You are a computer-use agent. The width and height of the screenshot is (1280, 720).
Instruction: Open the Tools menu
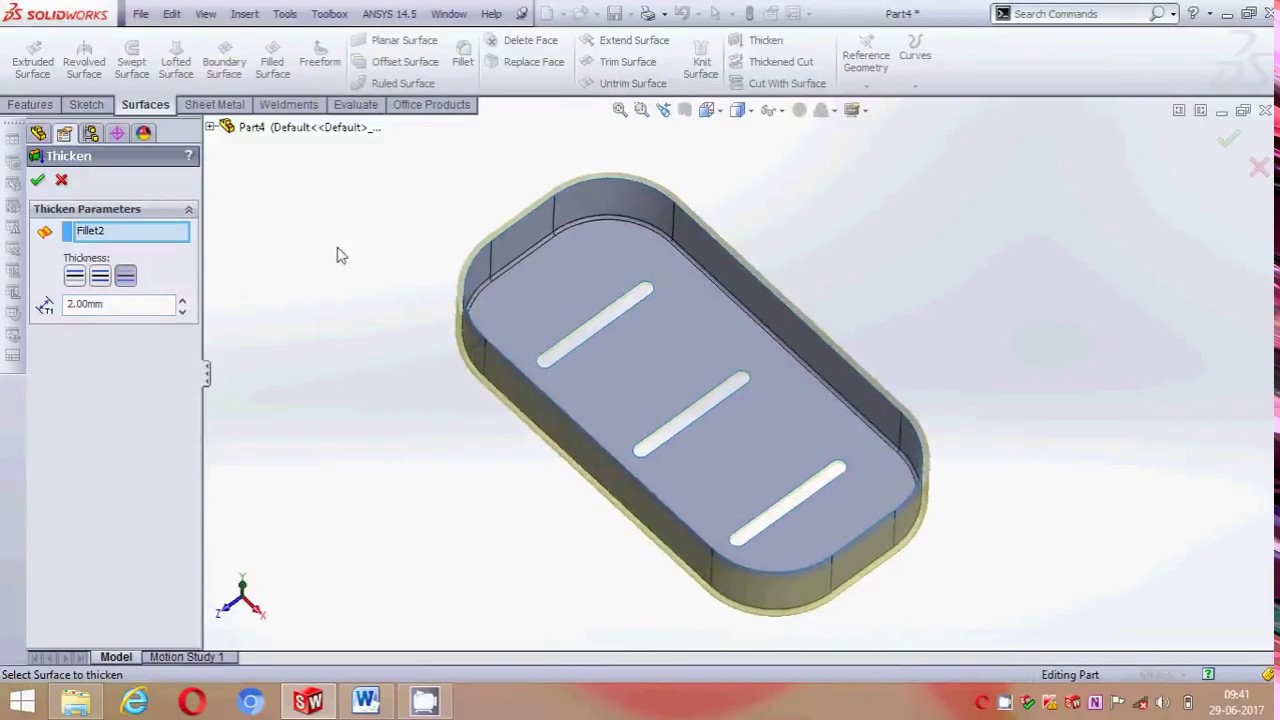[285, 14]
